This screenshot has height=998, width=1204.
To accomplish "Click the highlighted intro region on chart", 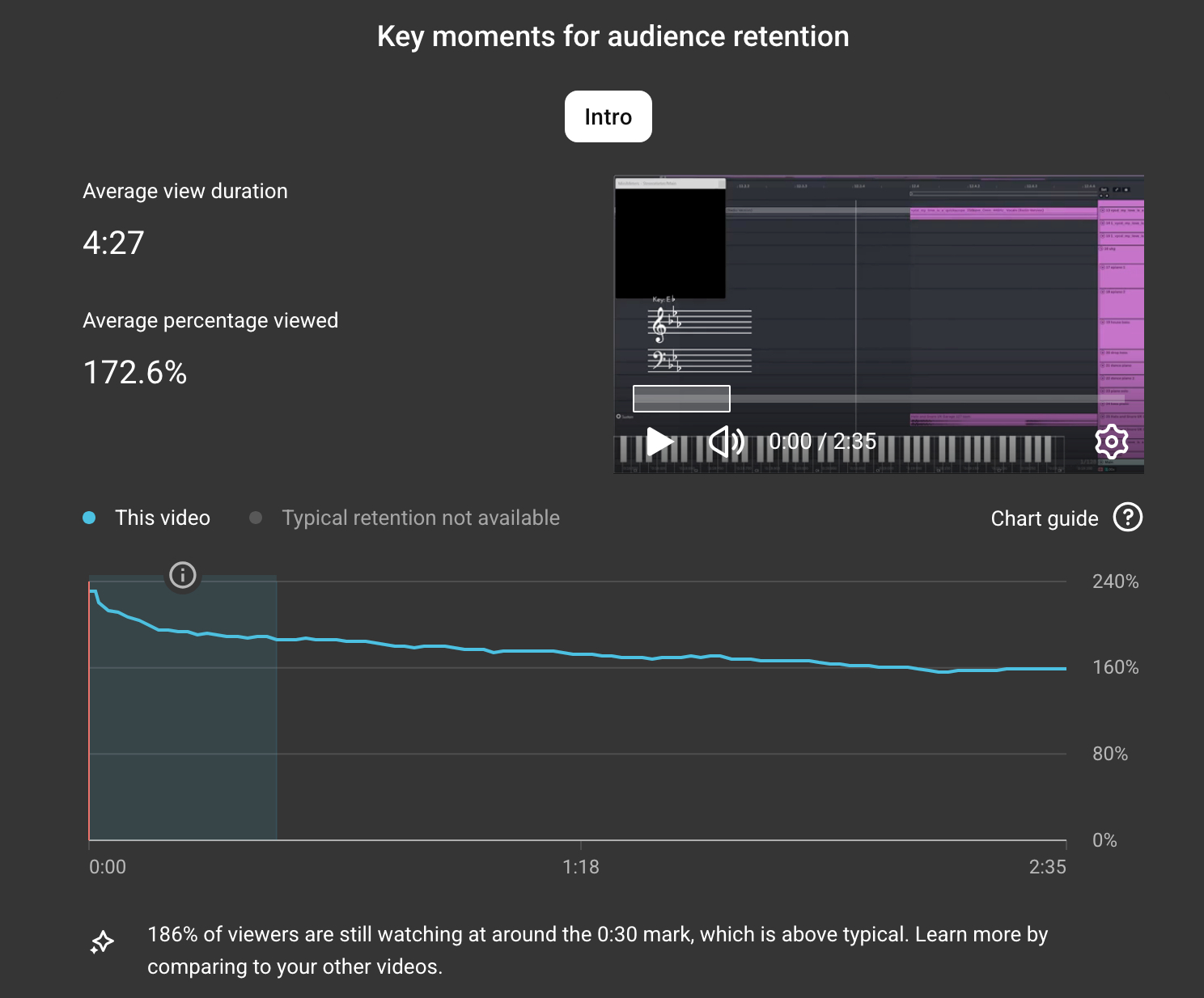I will 183,728.
